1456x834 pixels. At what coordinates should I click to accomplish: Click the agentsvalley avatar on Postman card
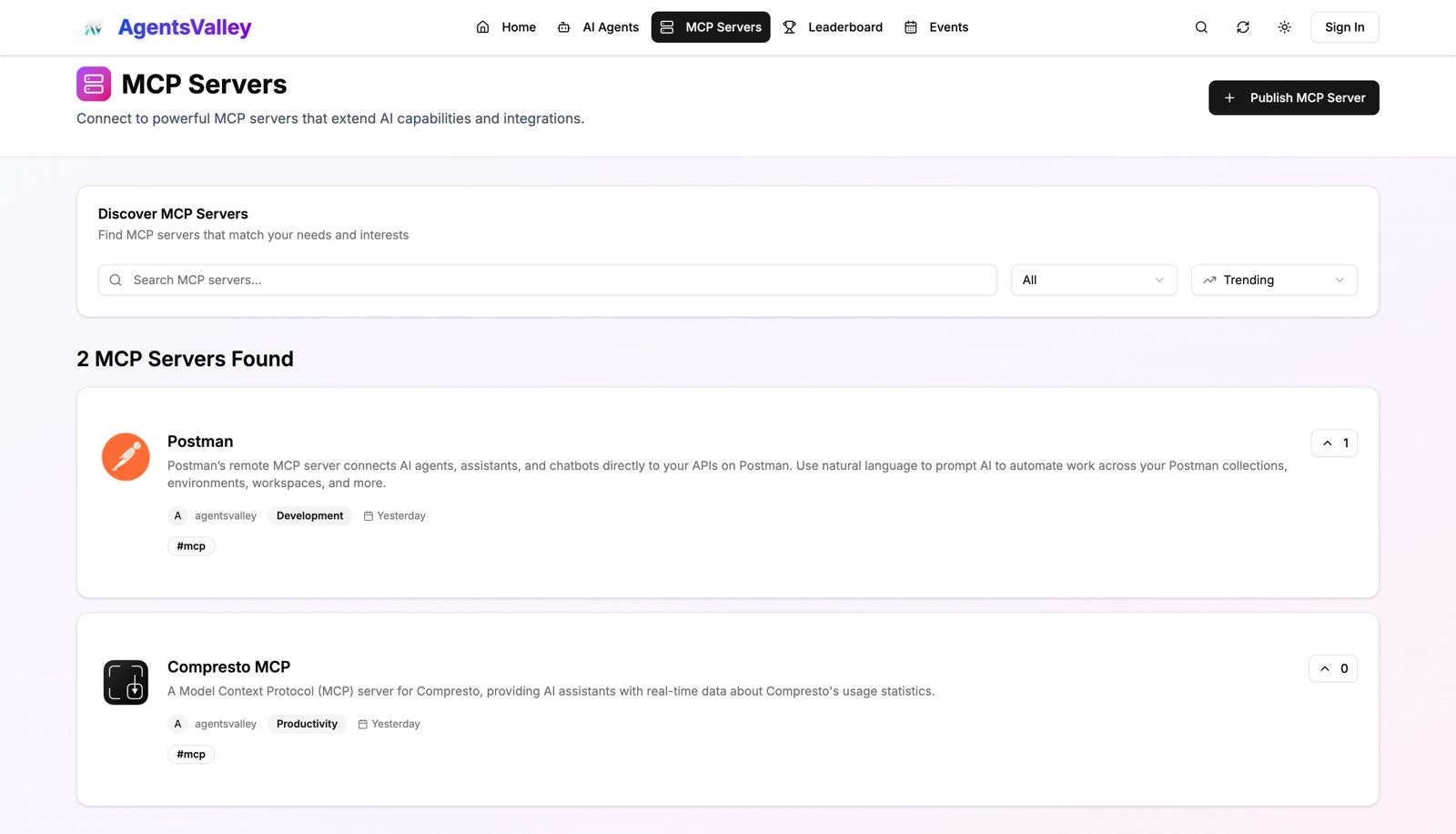click(x=177, y=516)
